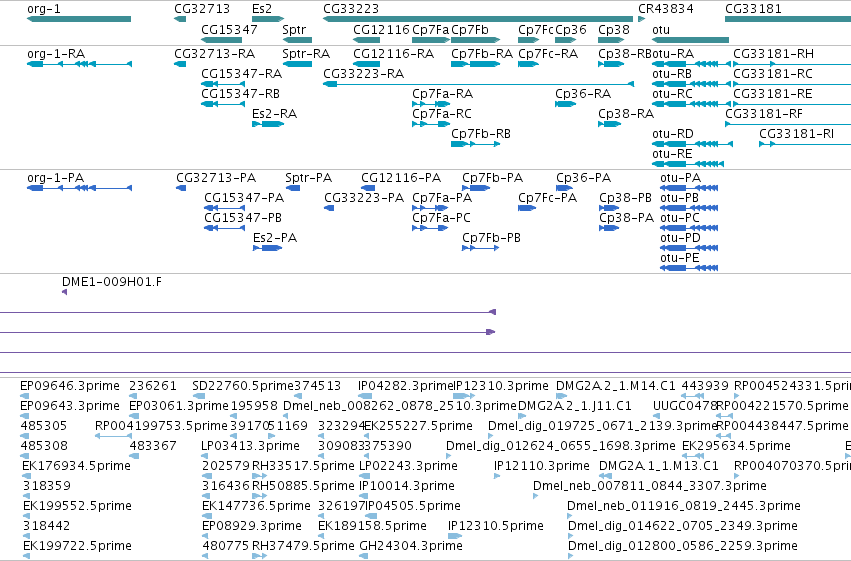Click the CG33181-RI transcript label

[796, 134]
